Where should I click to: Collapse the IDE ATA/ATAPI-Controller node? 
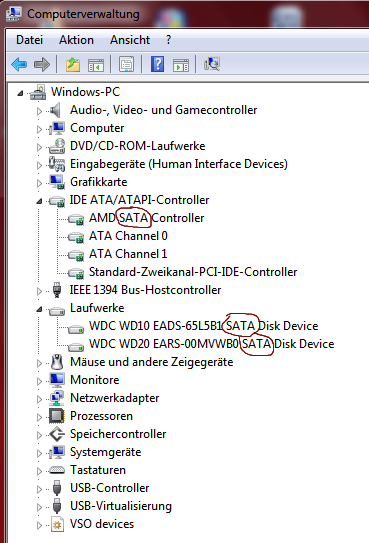pyautogui.click(x=39, y=201)
